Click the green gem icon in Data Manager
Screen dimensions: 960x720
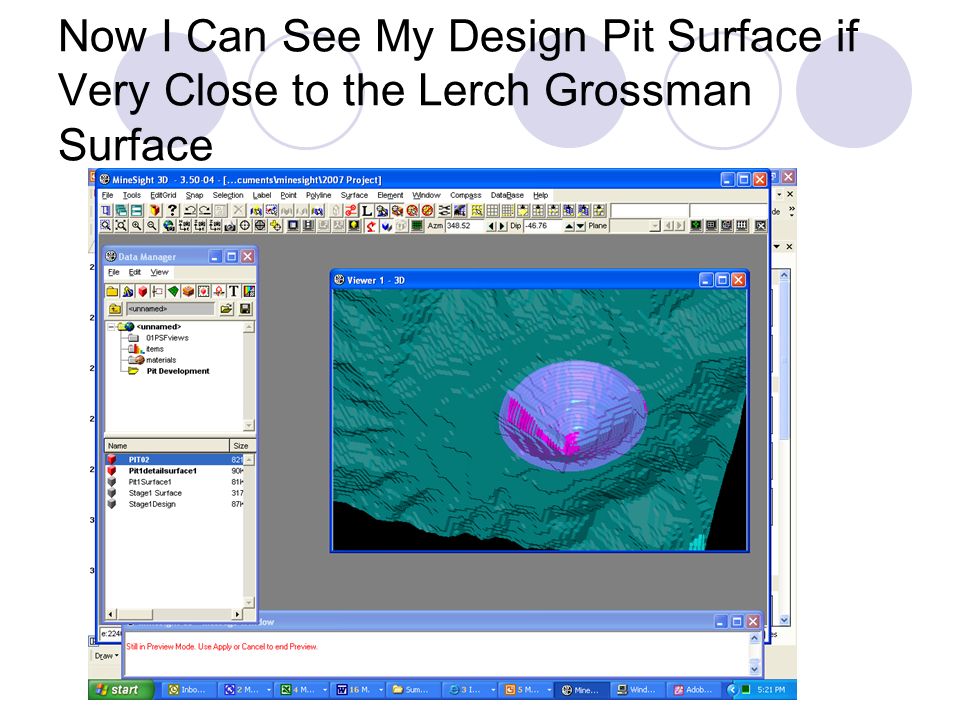pyautogui.click(x=173, y=291)
